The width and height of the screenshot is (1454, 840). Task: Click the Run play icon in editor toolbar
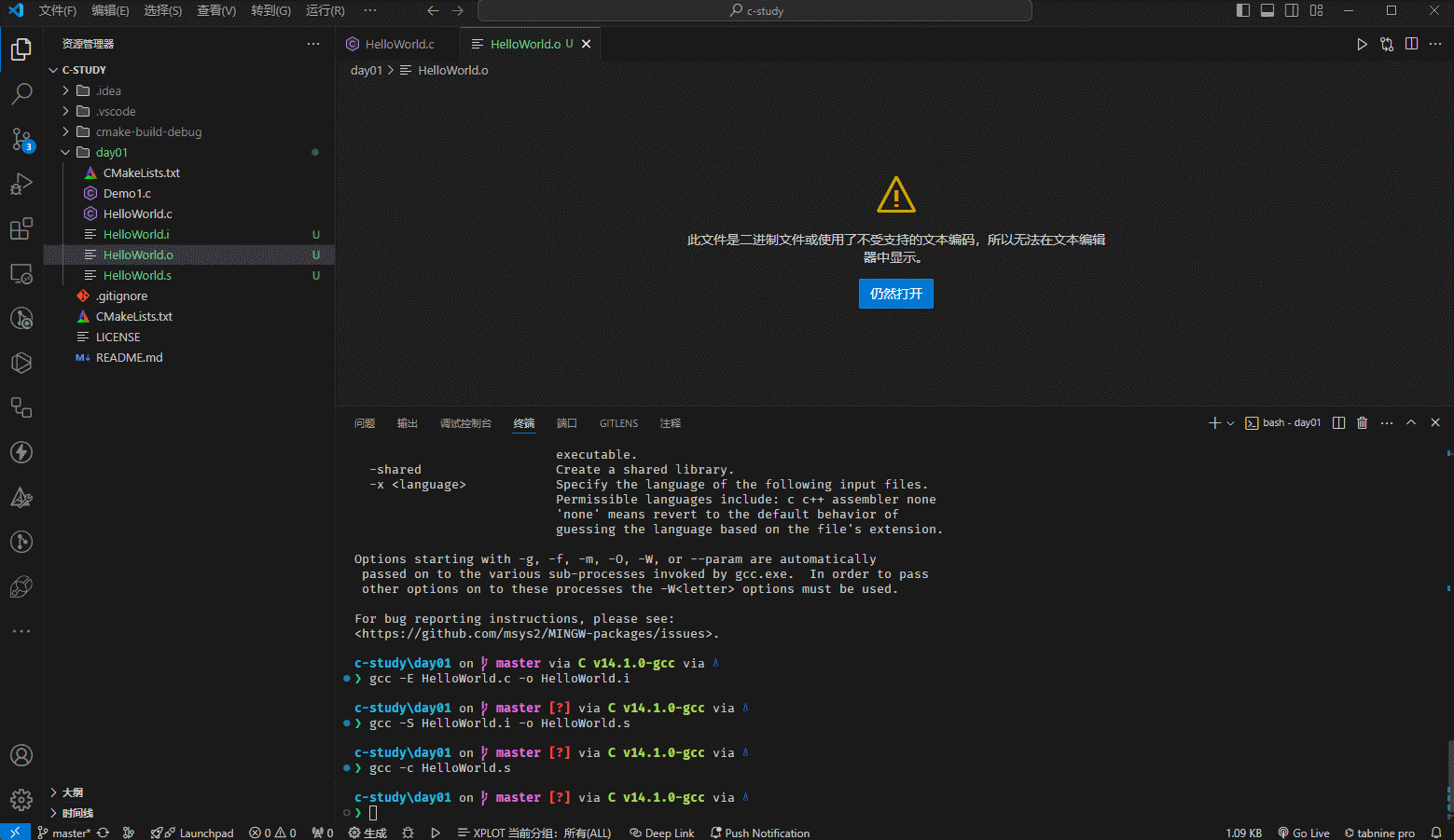pyautogui.click(x=1362, y=44)
